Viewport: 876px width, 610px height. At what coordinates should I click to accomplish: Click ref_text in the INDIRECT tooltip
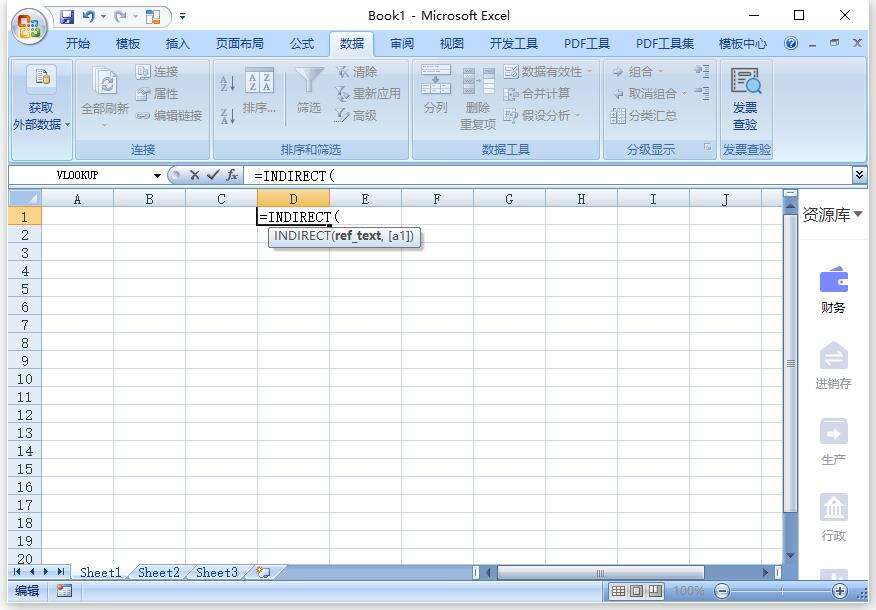[358, 236]
